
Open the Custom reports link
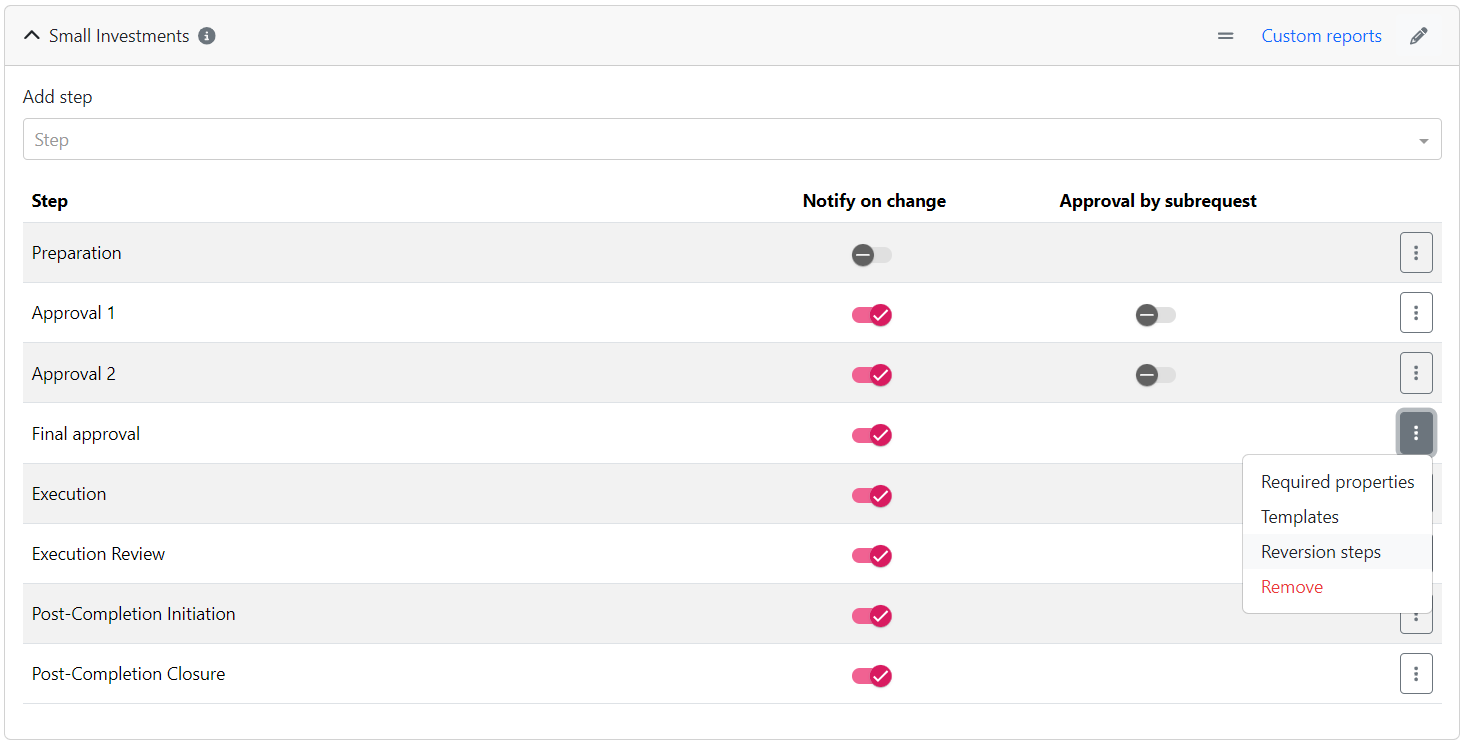click(x=1321, y=36)
